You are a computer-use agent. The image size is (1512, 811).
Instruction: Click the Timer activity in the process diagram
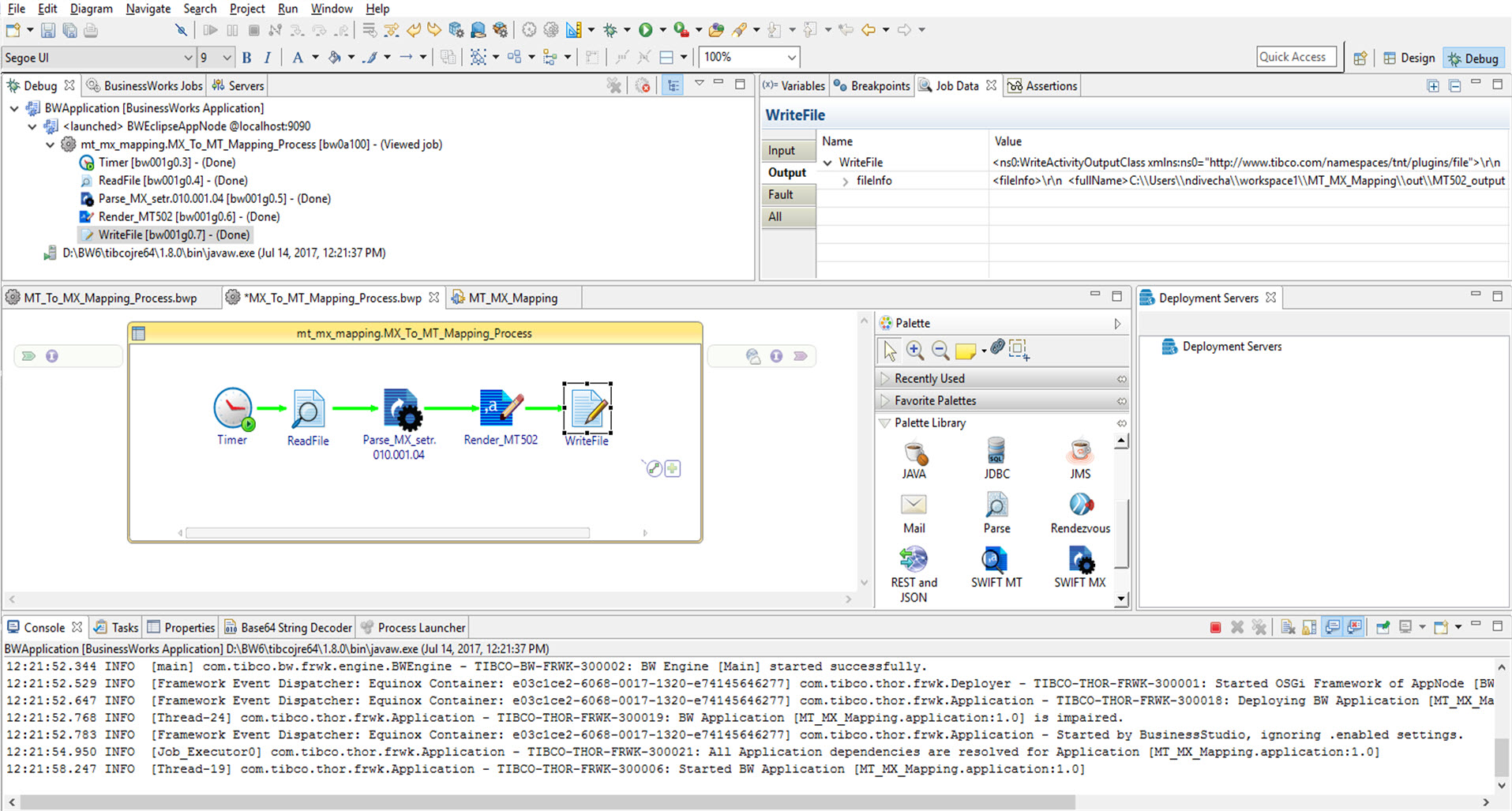[234, 409]
